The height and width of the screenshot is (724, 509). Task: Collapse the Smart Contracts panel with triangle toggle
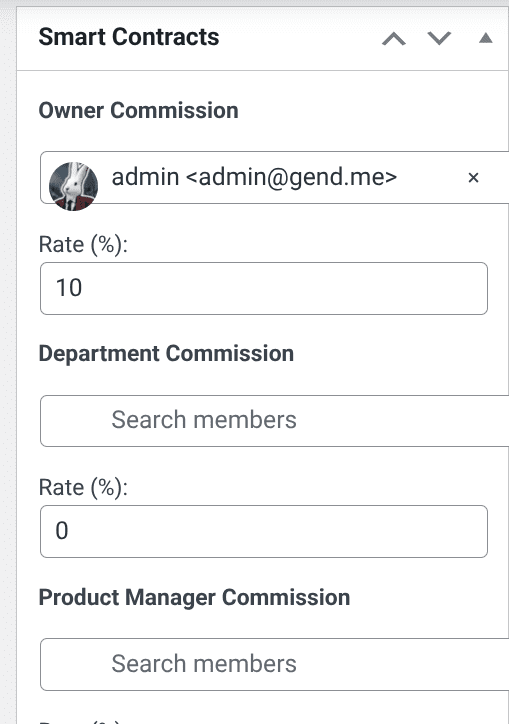[x=485, y=38]
